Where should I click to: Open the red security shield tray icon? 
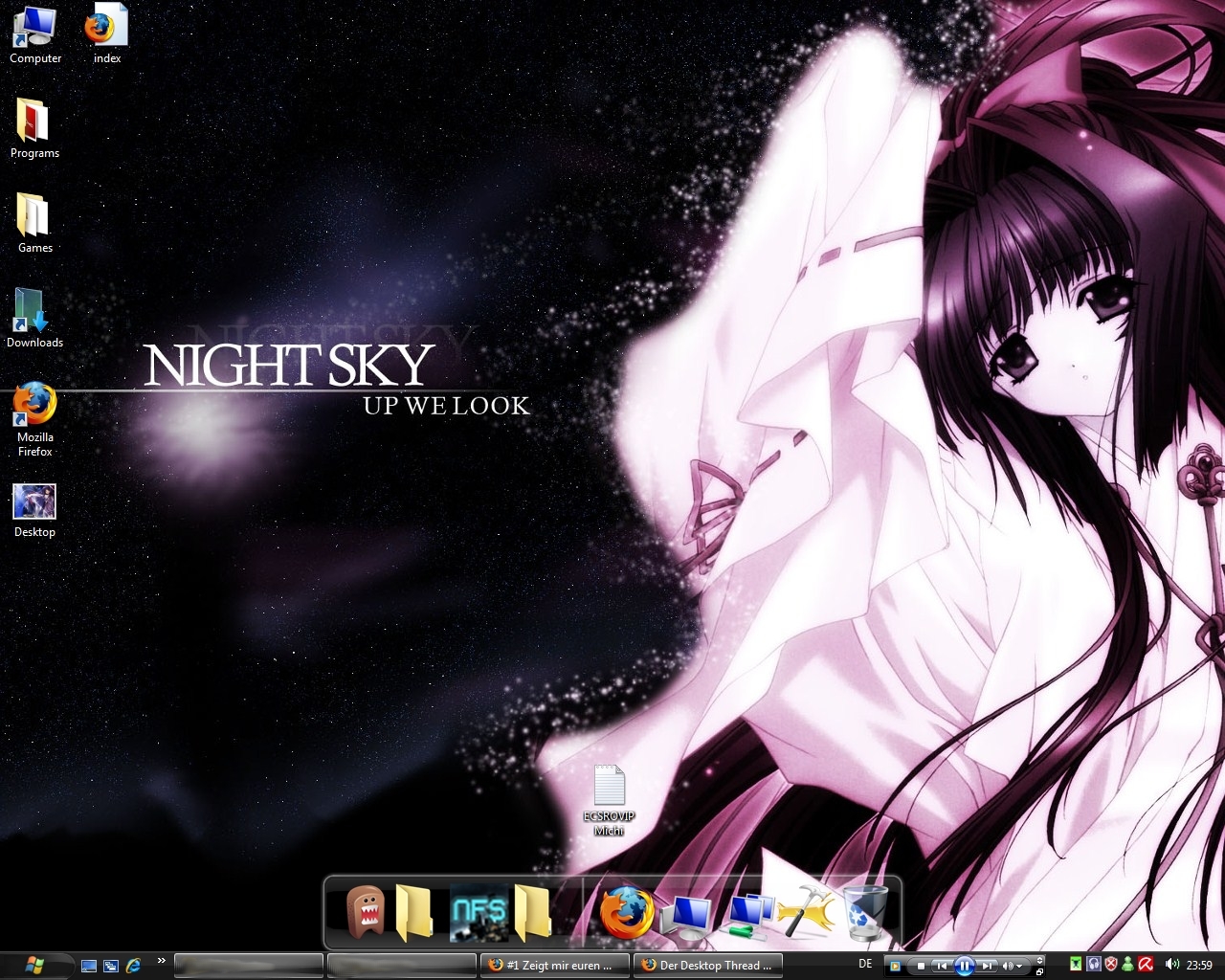tap(1111, 965)
